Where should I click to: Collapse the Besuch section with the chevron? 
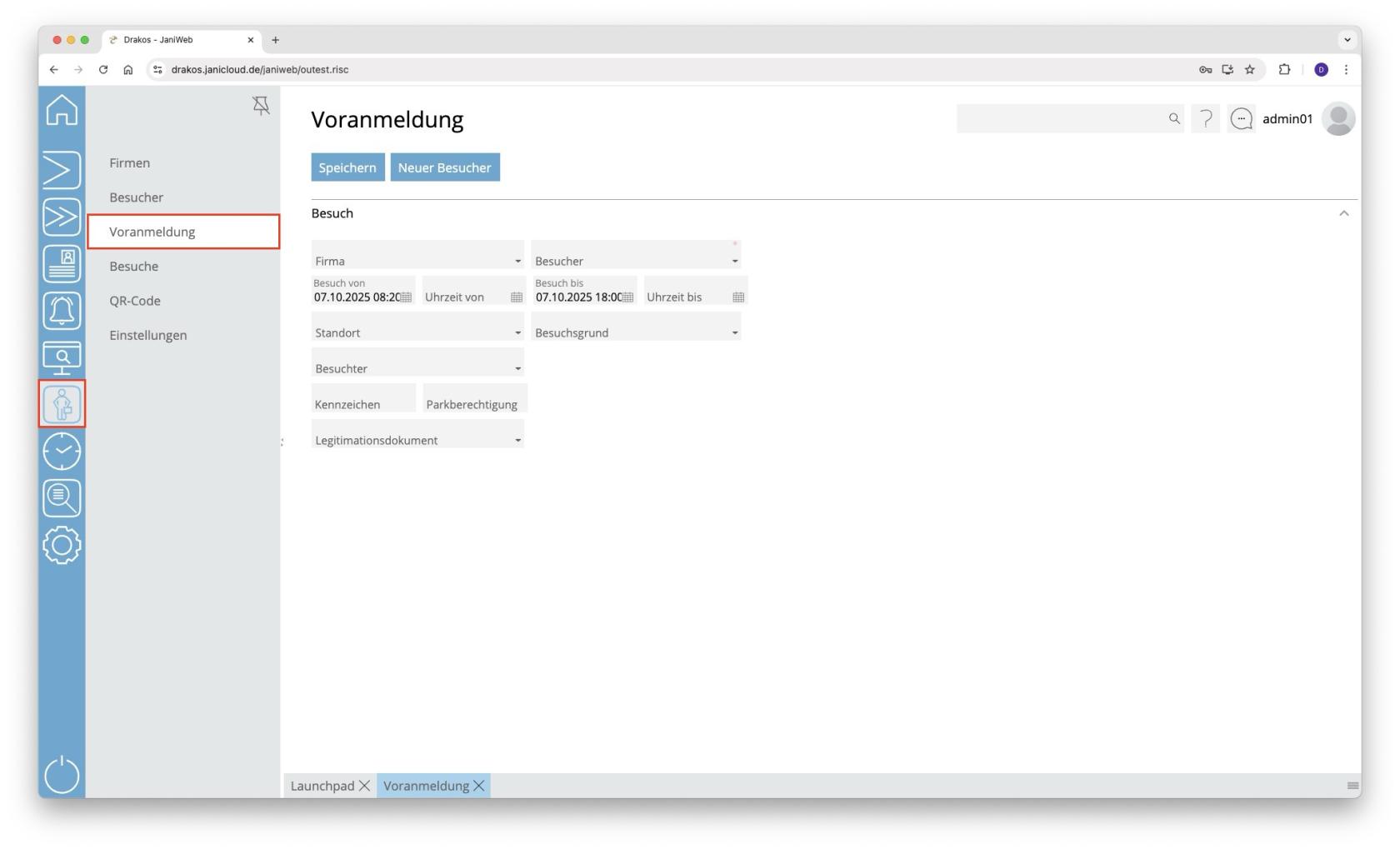click(x=1343, y=214)
